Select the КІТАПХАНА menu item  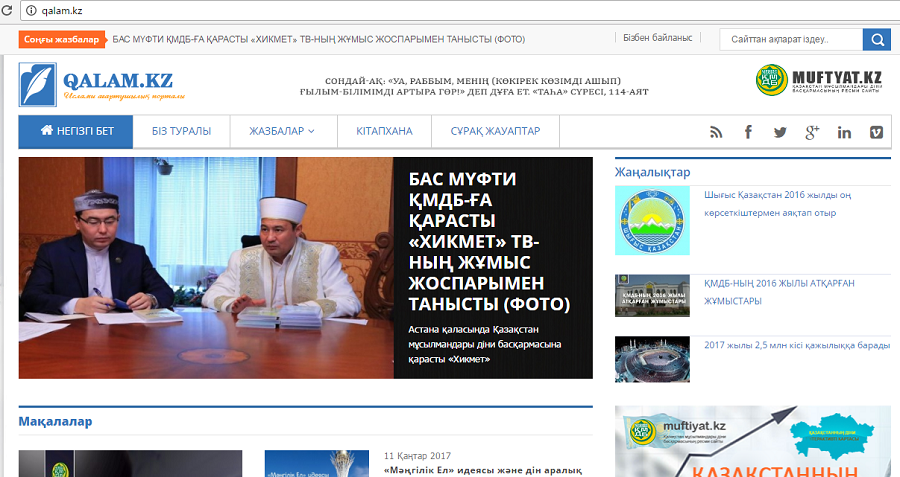coord(384,131)
